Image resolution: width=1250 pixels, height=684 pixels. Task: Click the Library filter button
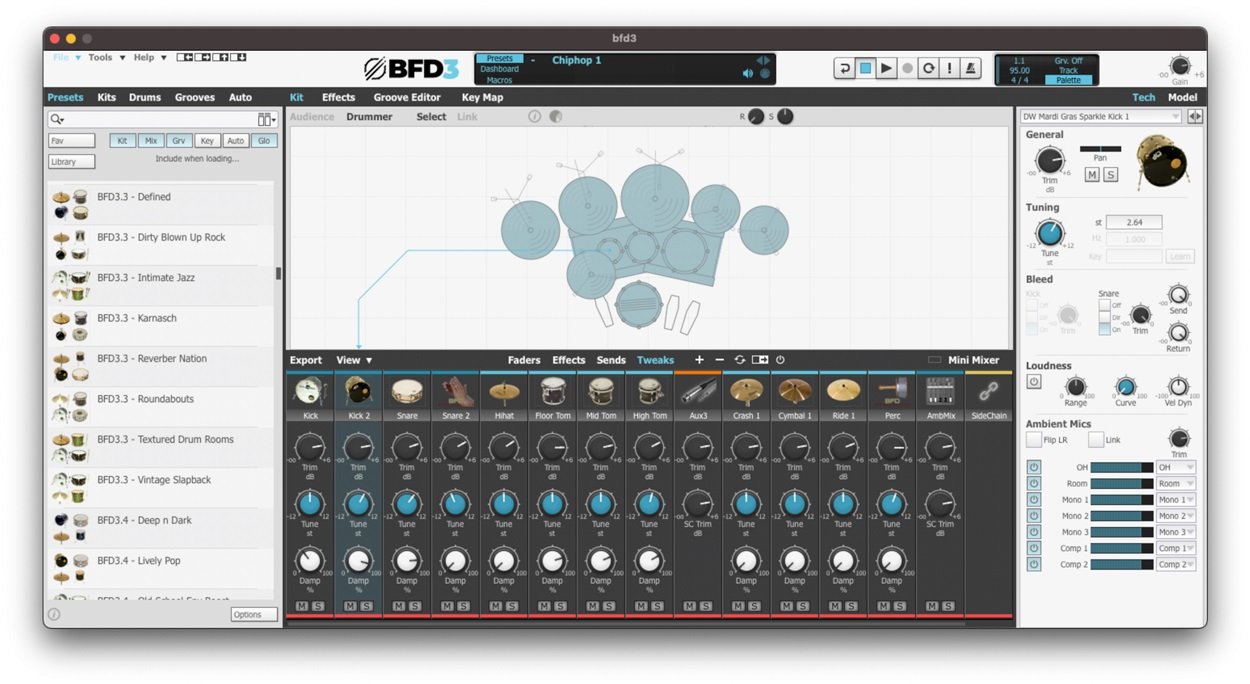click(x=72, y=161)
